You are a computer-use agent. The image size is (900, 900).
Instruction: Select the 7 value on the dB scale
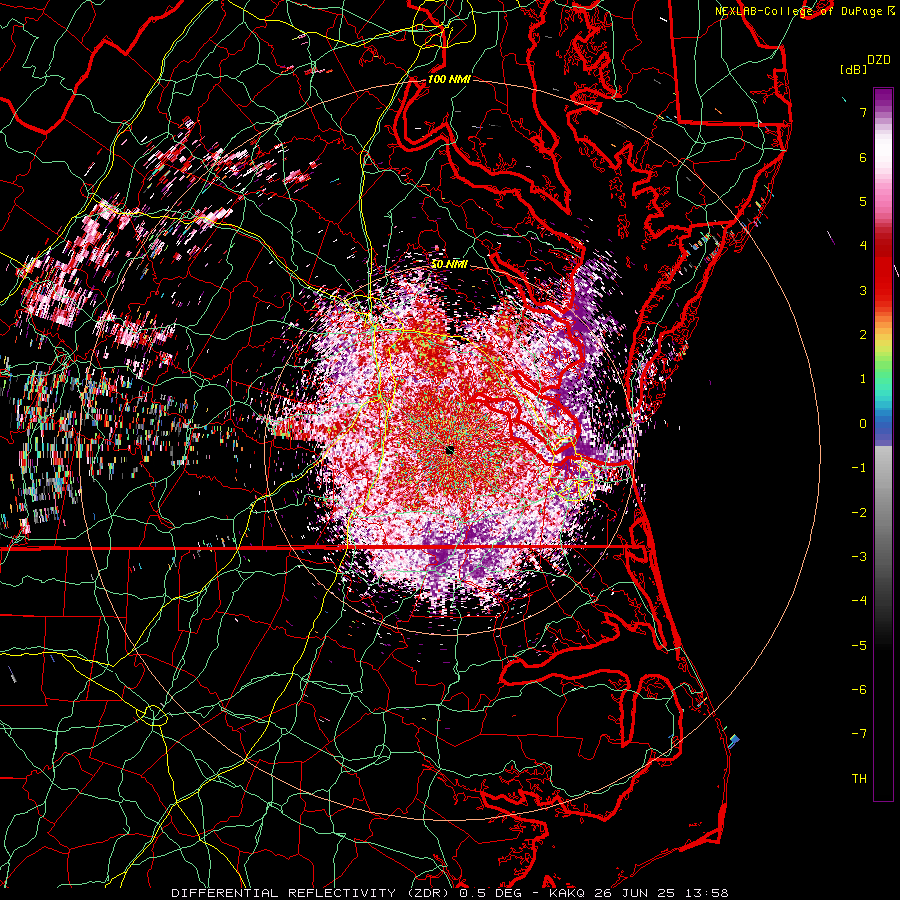[x=863, y=112]
